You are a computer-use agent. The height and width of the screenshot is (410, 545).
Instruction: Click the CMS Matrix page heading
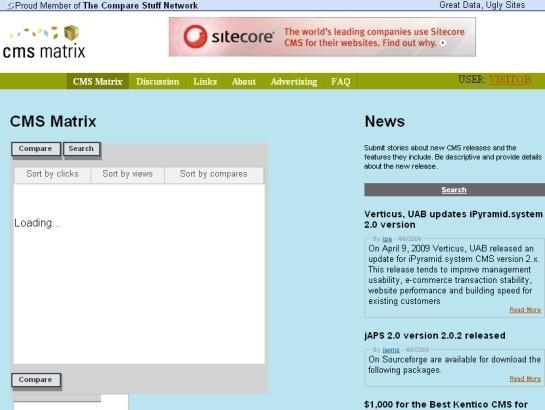click(53, 122)
